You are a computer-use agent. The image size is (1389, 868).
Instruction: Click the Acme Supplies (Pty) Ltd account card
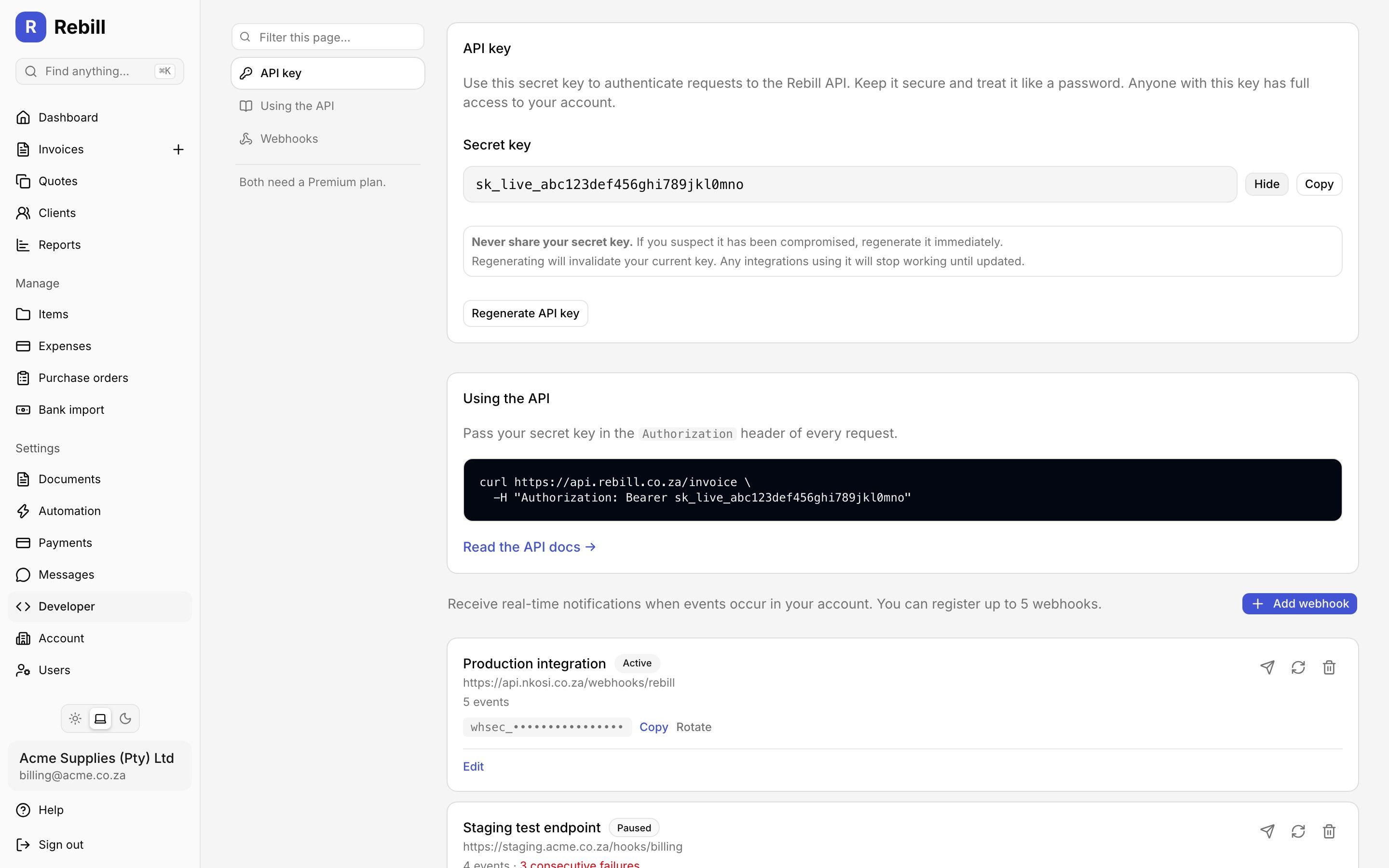(x=99, y=766)
